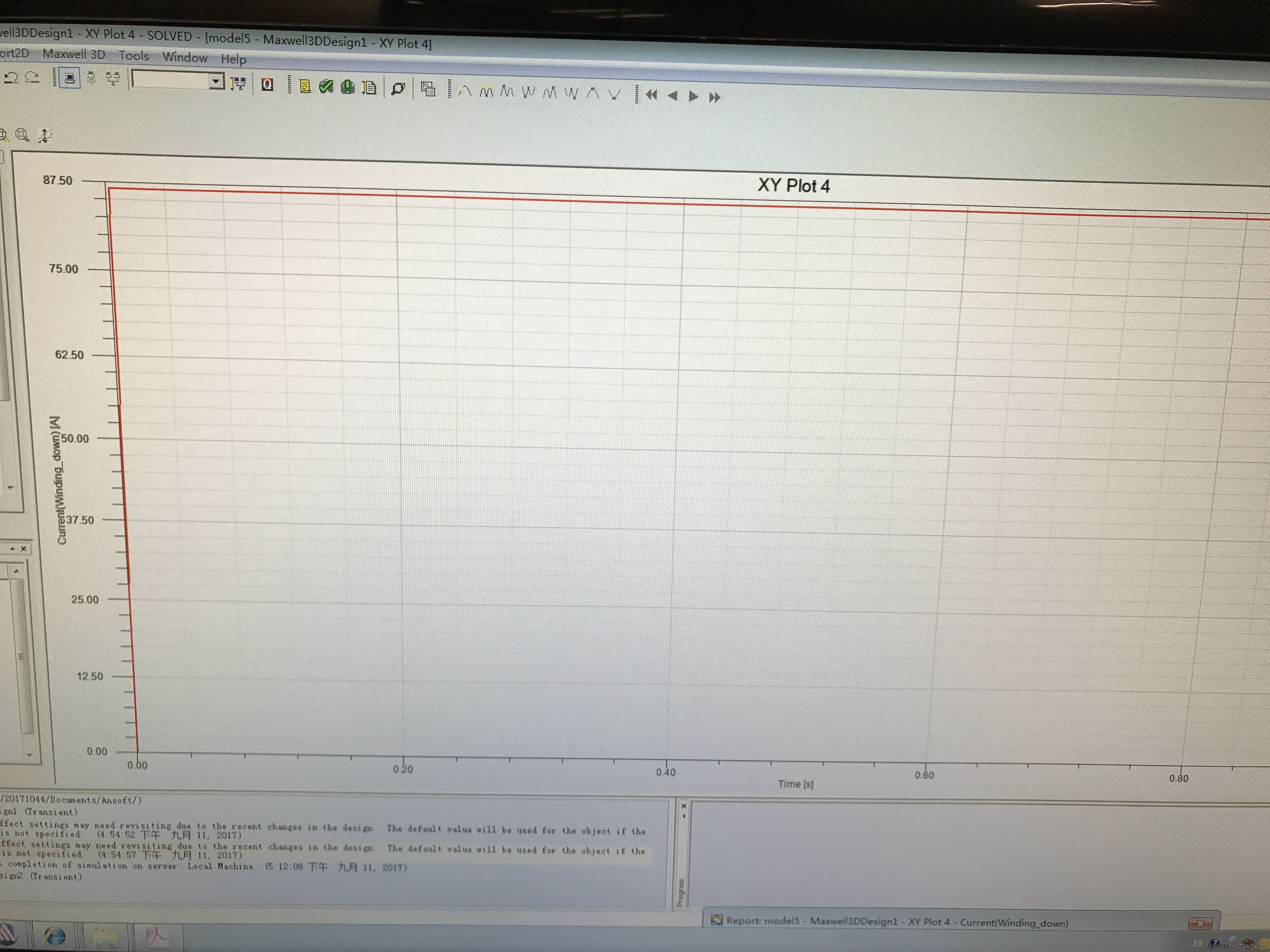Click the data table window icon

428,89
